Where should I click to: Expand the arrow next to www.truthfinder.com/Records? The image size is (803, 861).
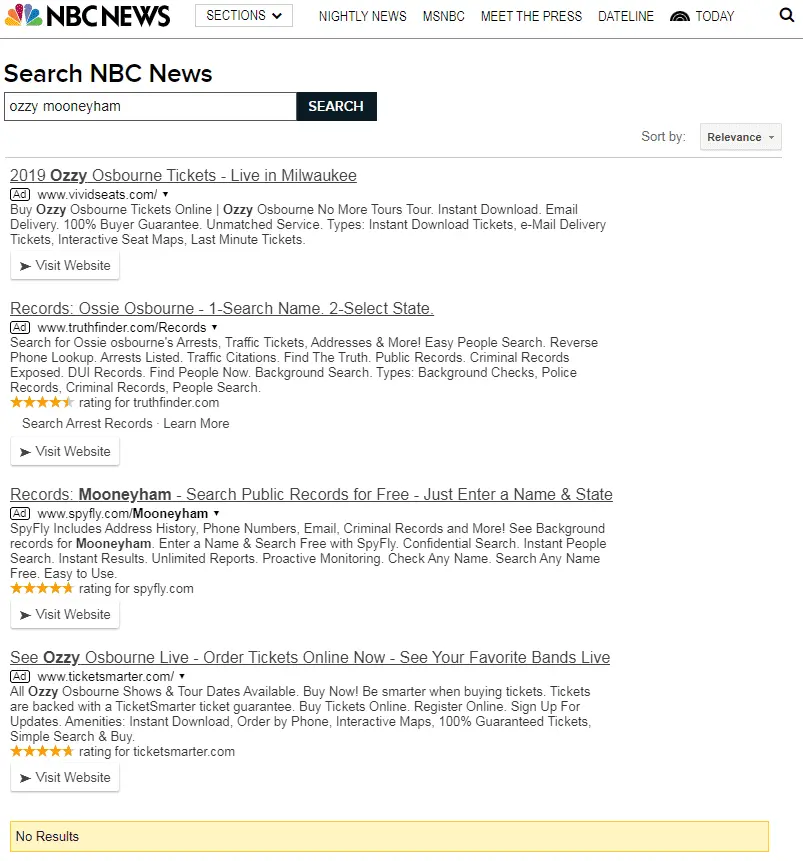(x=215, y=327)
